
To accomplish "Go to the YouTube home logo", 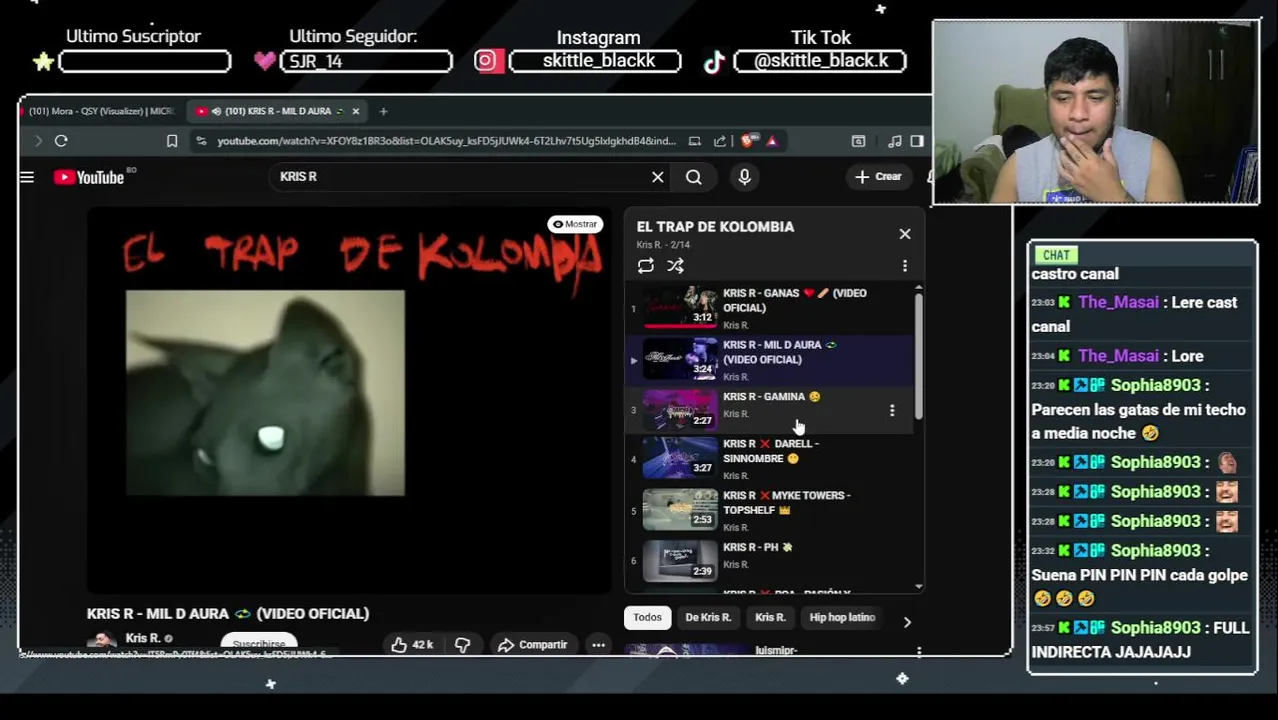I will pyautogui.click(x=88, y=177).
